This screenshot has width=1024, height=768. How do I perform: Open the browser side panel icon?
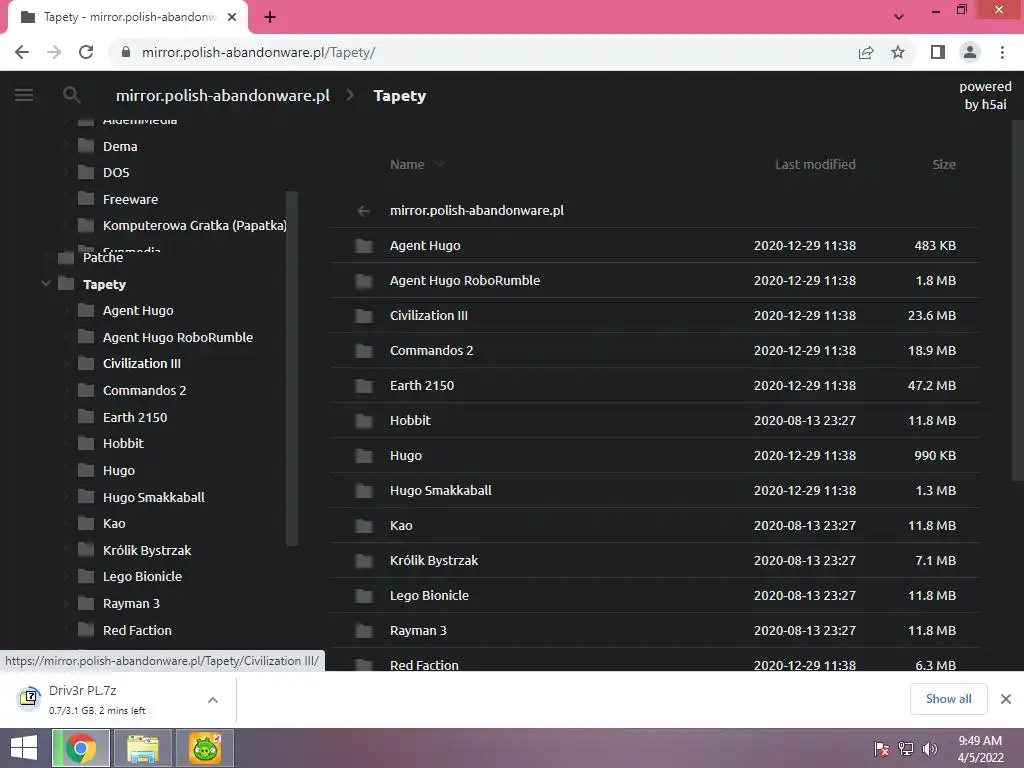pyautogui.click(x=938, y=52)
